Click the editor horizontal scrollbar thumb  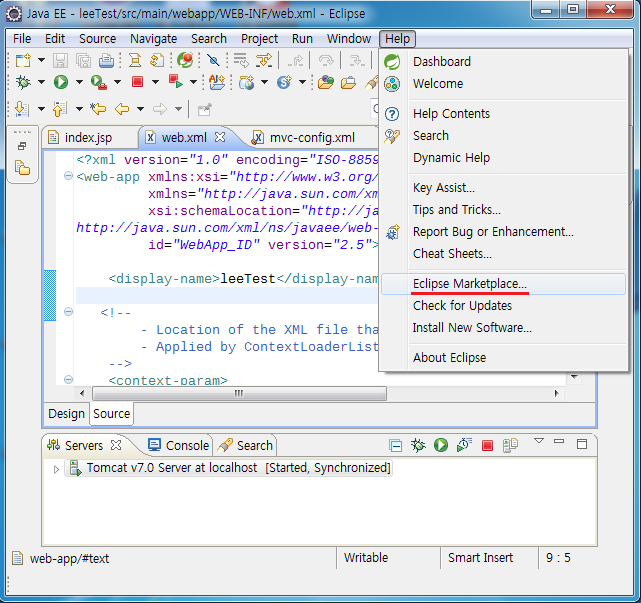pos(239,393)
